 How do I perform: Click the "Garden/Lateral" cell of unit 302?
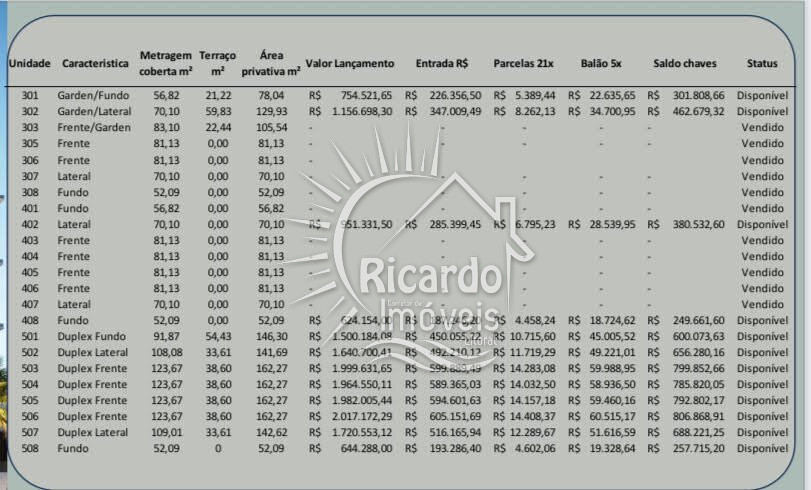[94, 111]
